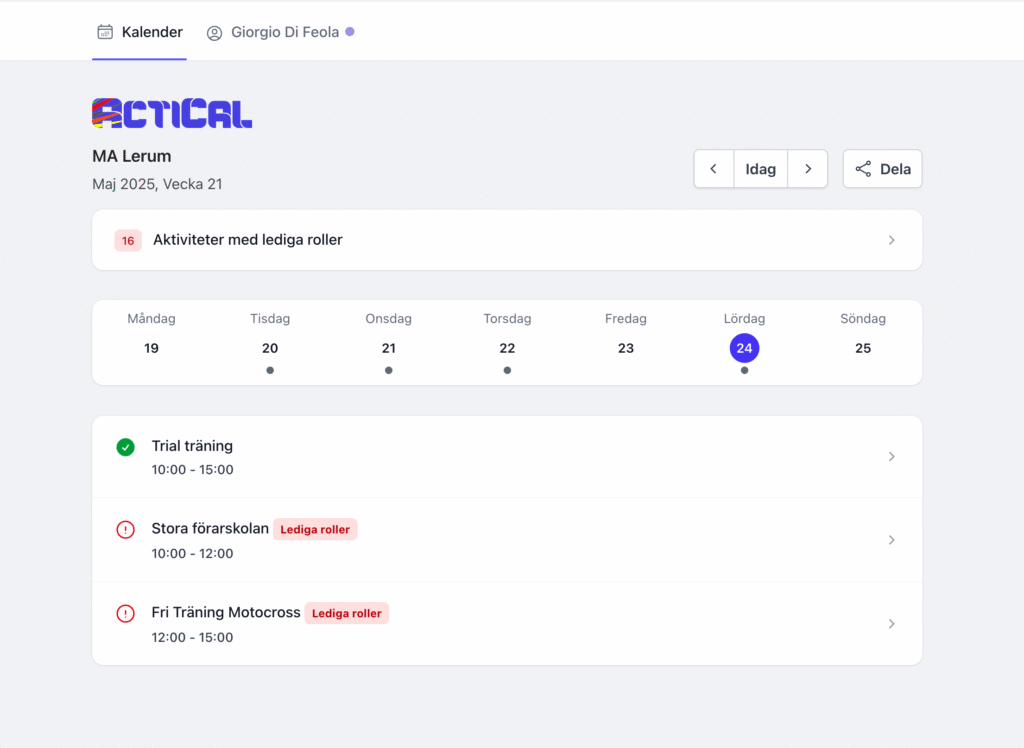Go to previous week with left arrow
1024x748 pixels.
click(713, 169)
